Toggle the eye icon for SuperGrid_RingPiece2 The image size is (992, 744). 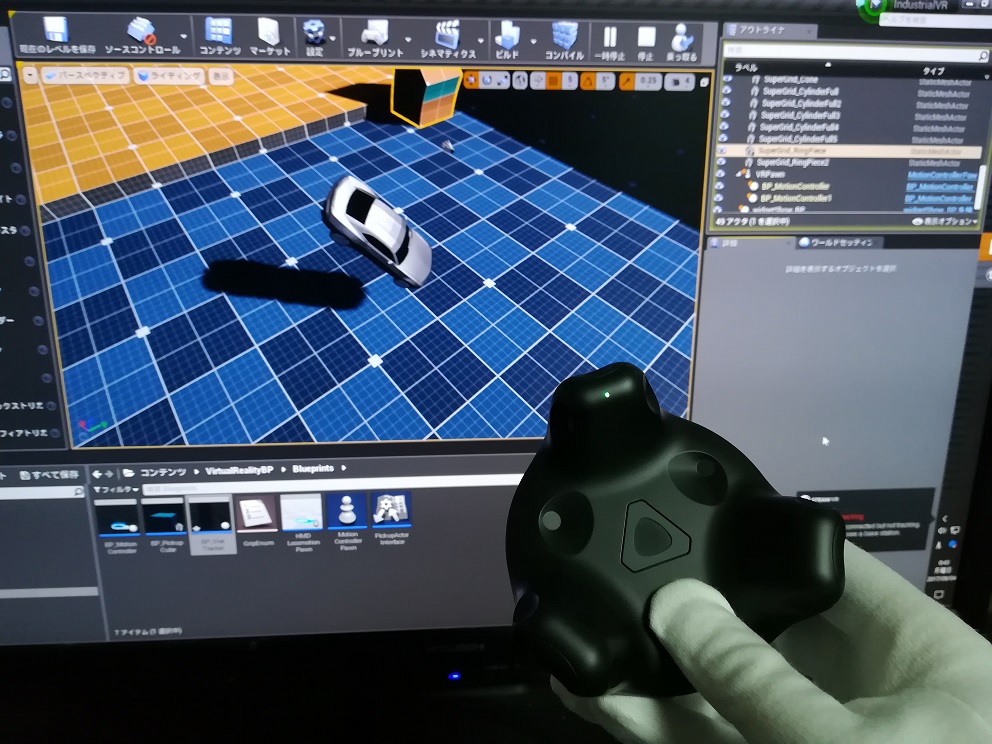click(721, 162)
